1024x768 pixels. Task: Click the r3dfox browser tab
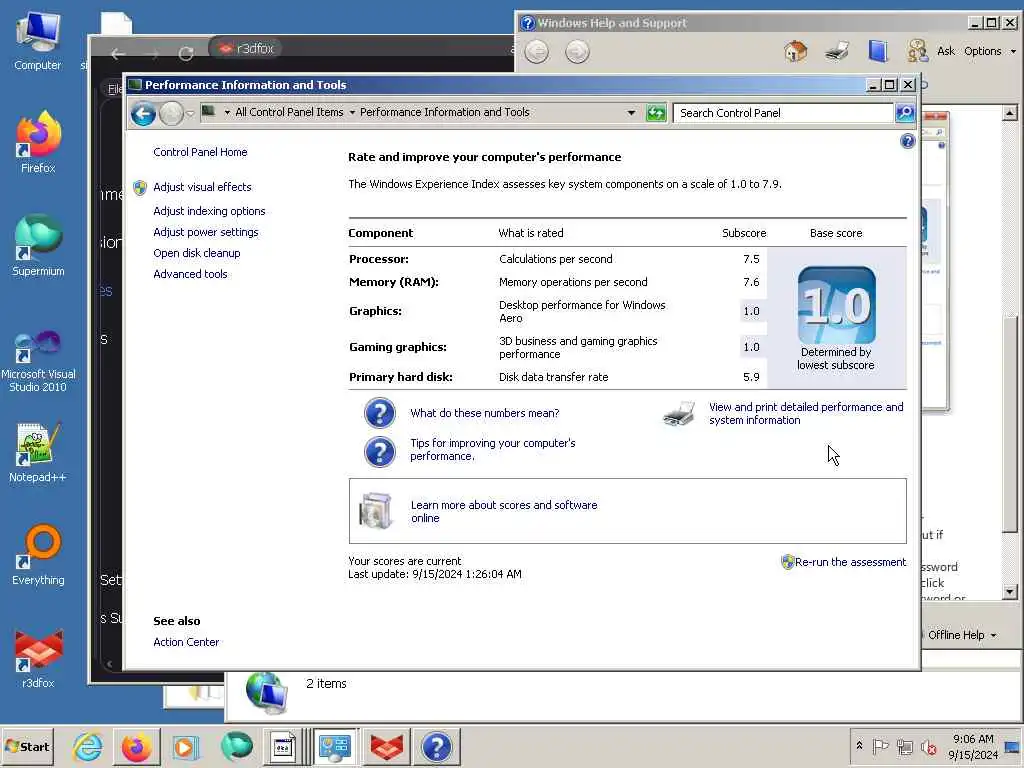[x=247, y=48]
